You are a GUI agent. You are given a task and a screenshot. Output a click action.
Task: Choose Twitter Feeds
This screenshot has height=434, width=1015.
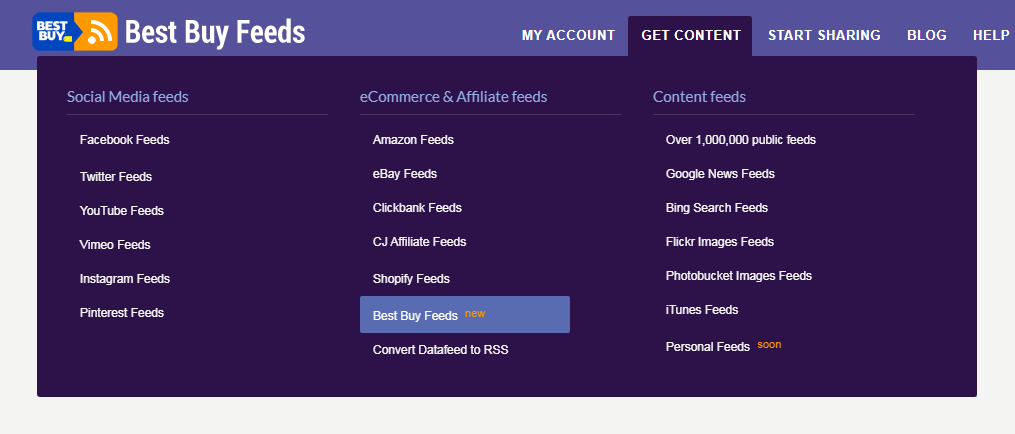116,177
